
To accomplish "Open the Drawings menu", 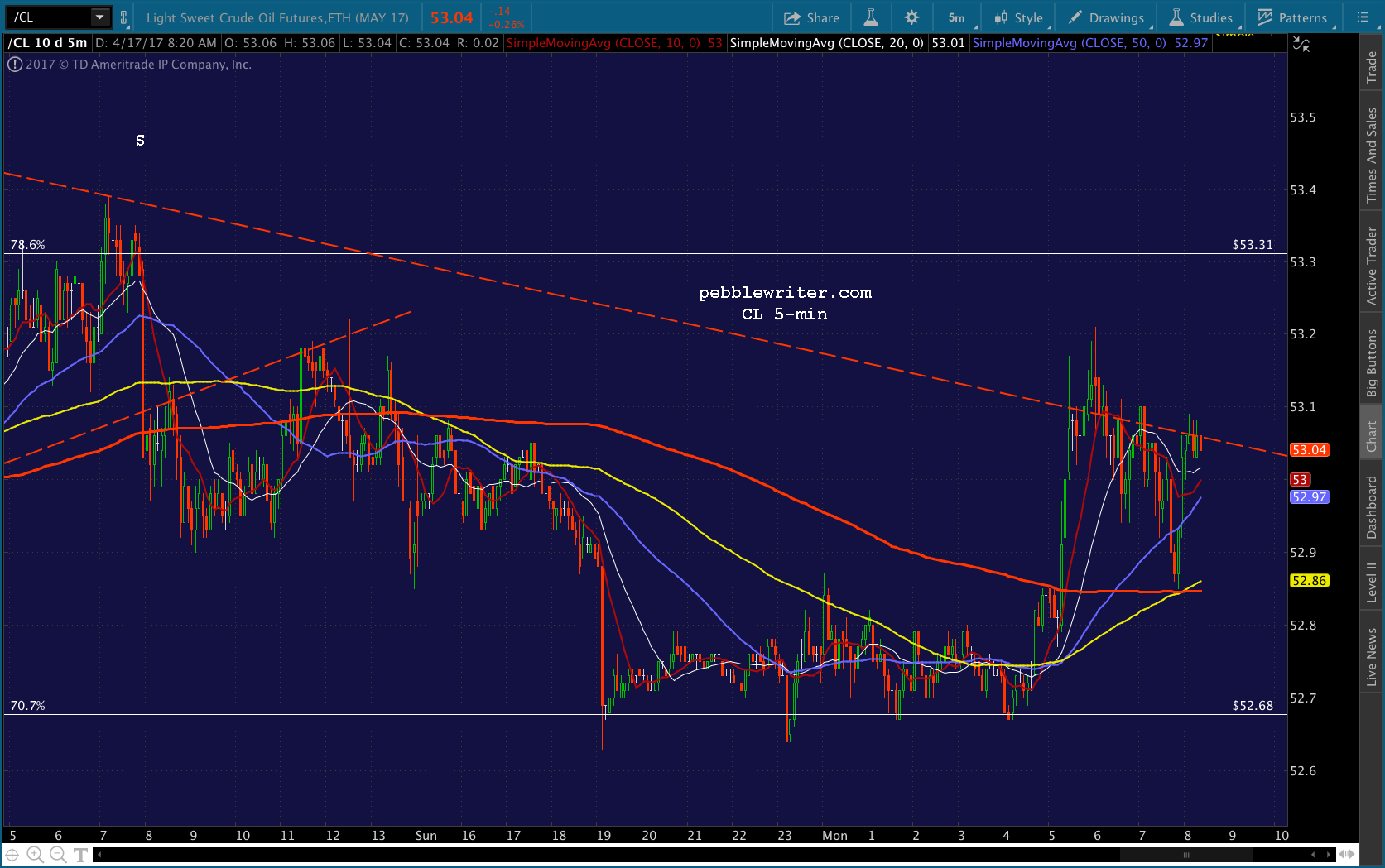I will point(1107,17).
